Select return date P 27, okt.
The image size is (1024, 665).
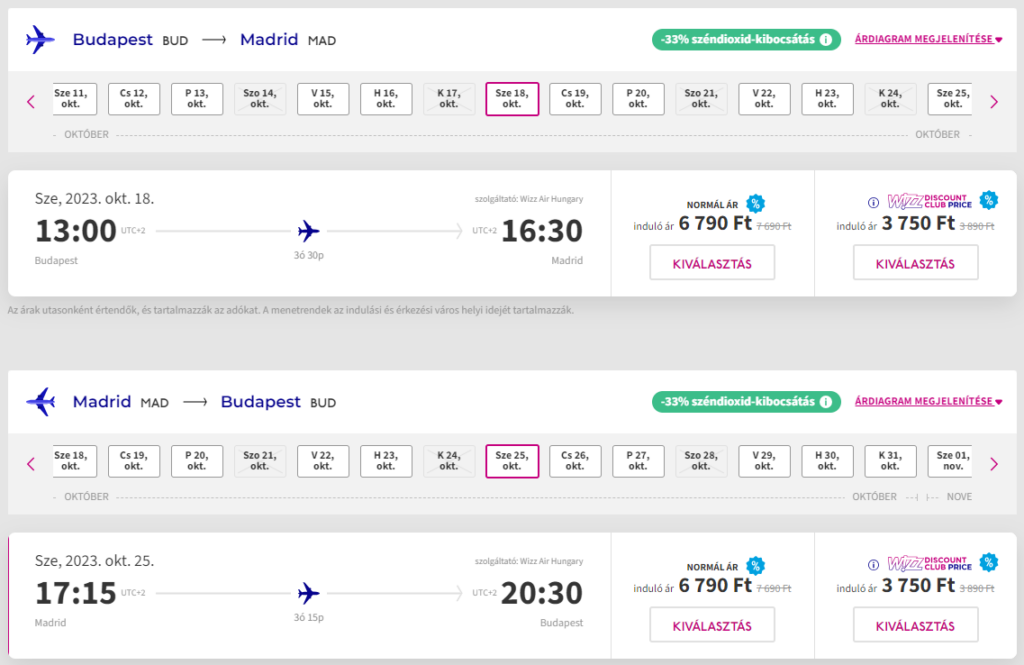pos(638,461)
